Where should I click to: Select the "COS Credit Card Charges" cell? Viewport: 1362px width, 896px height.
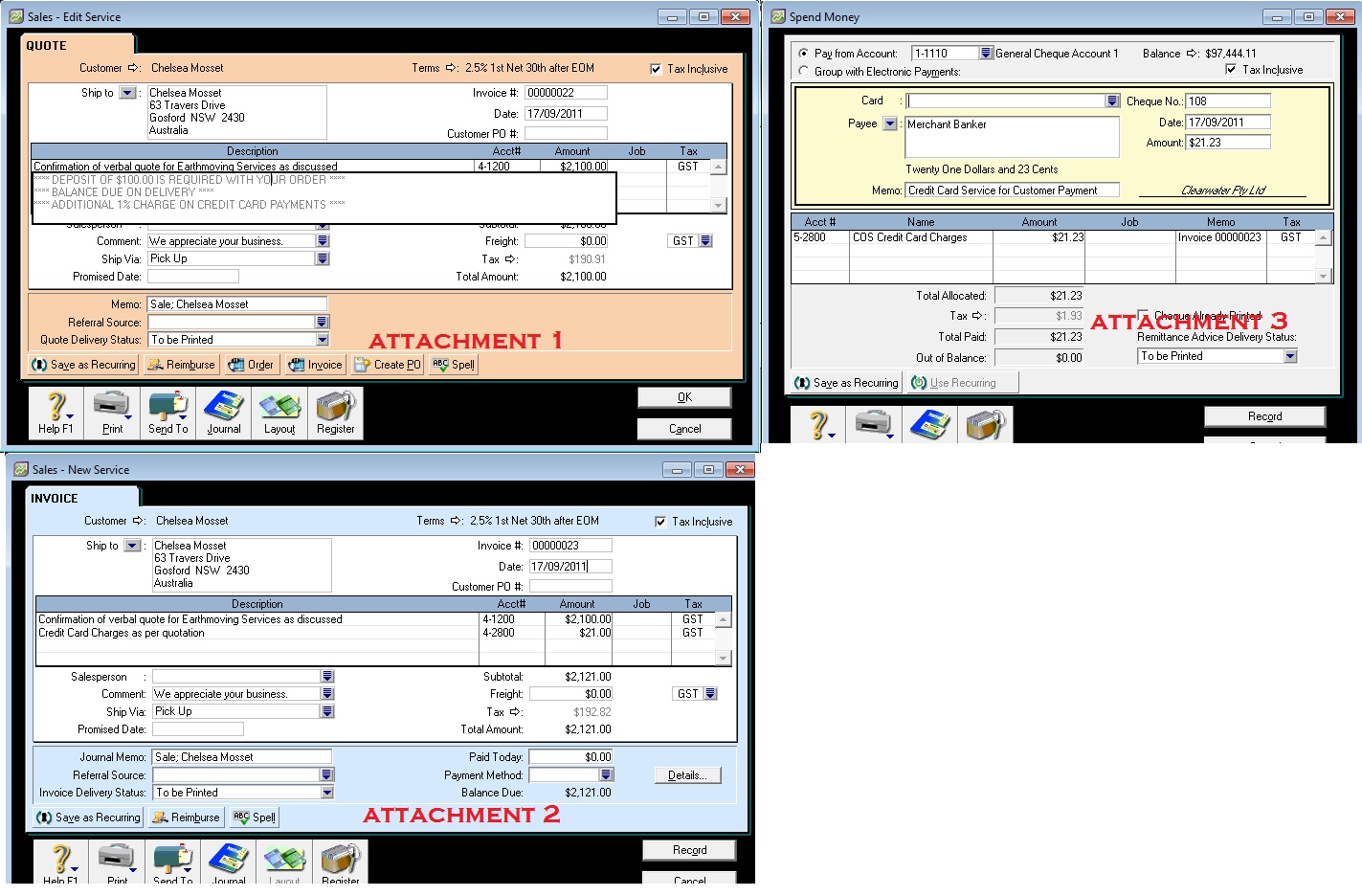[910, 237]
